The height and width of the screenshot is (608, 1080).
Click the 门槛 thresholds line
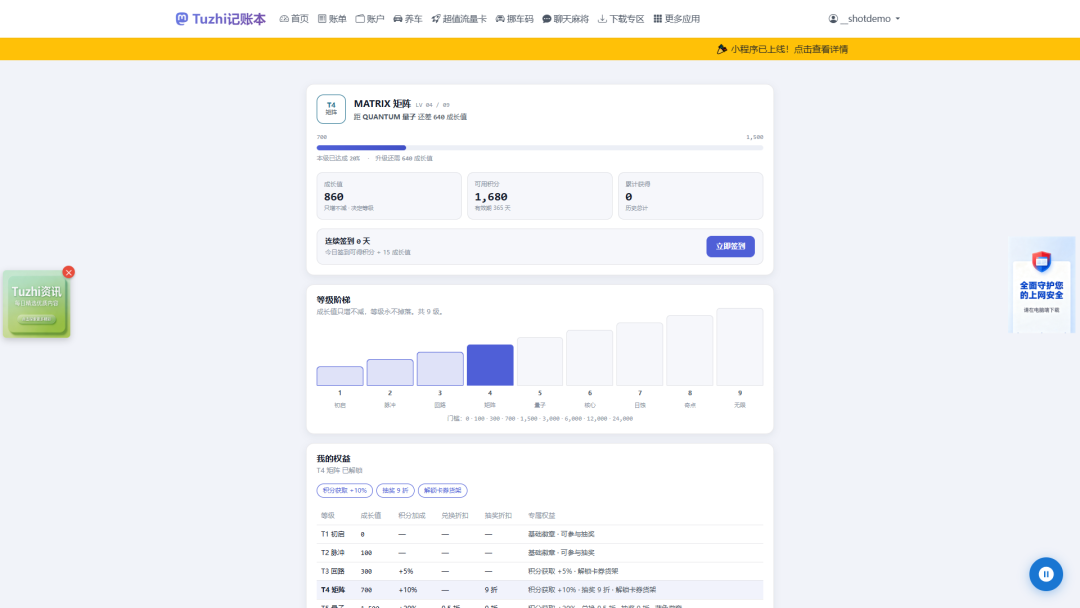click(539, 419)
